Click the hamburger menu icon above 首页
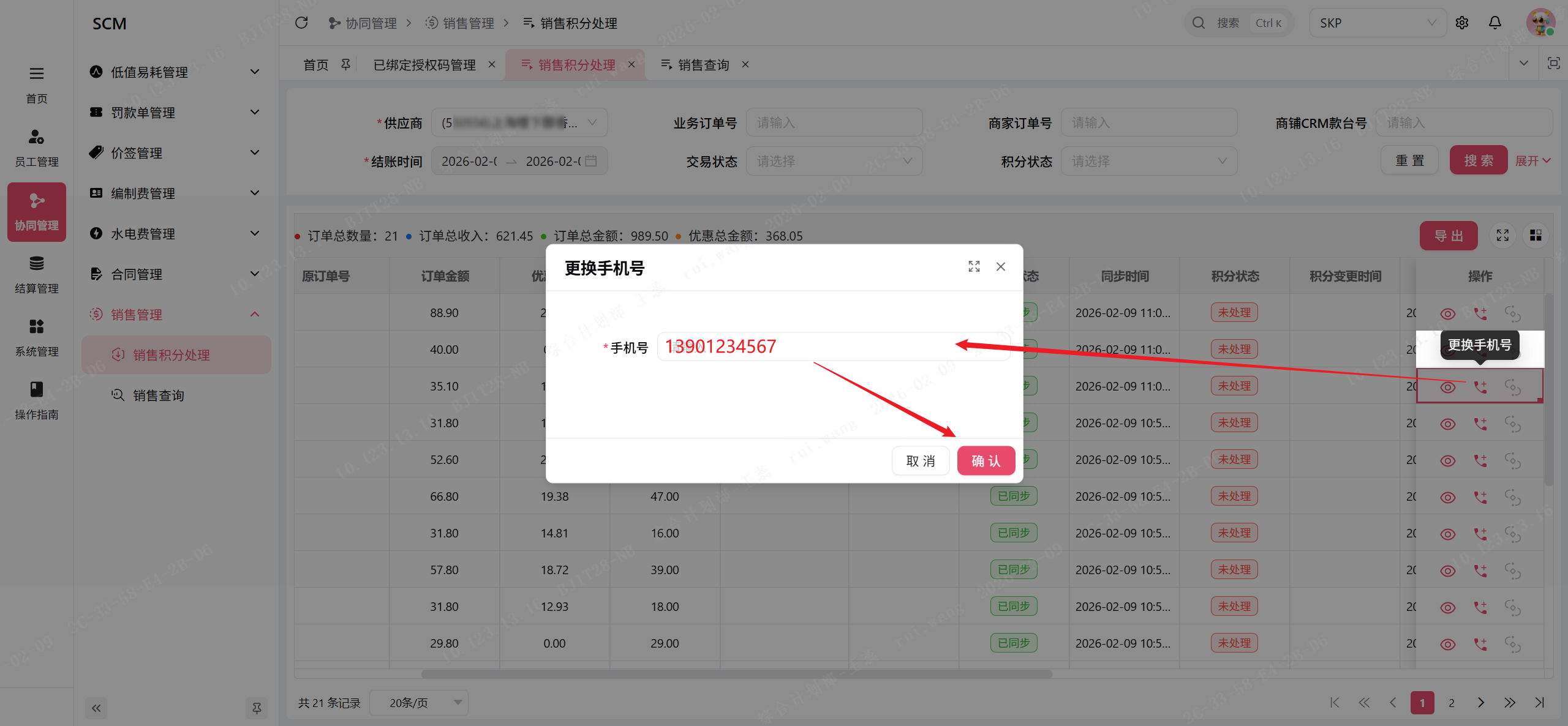This screenshot has width=1568, height=726. [36, 73]
